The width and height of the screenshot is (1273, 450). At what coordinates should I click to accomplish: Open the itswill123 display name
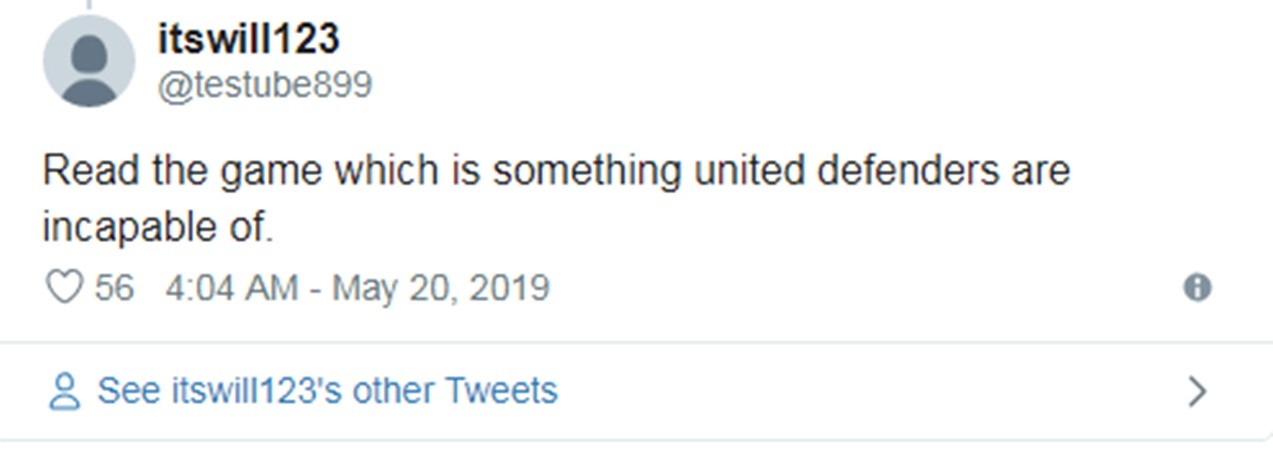[248, 39]
